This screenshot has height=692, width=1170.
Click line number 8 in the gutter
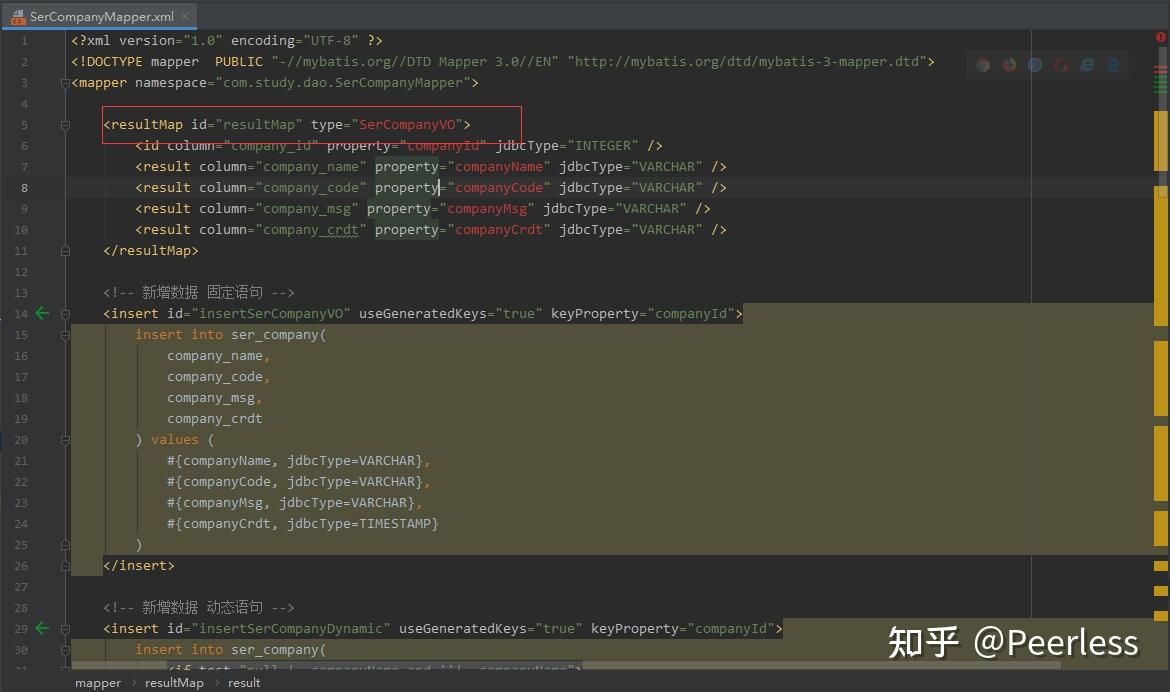click(x=25, y=188)
